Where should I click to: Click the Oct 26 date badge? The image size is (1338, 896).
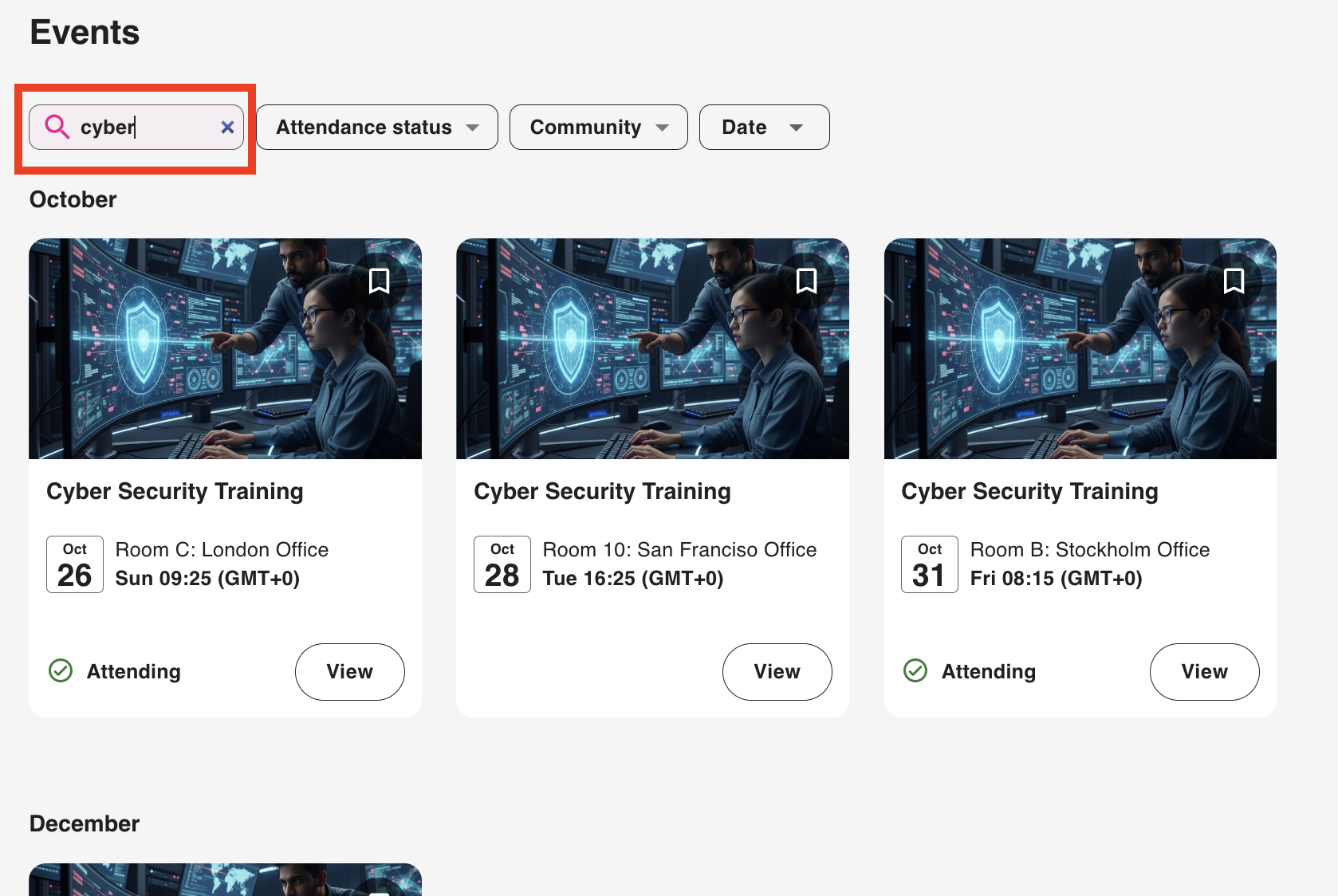click(x=75, y=564)
